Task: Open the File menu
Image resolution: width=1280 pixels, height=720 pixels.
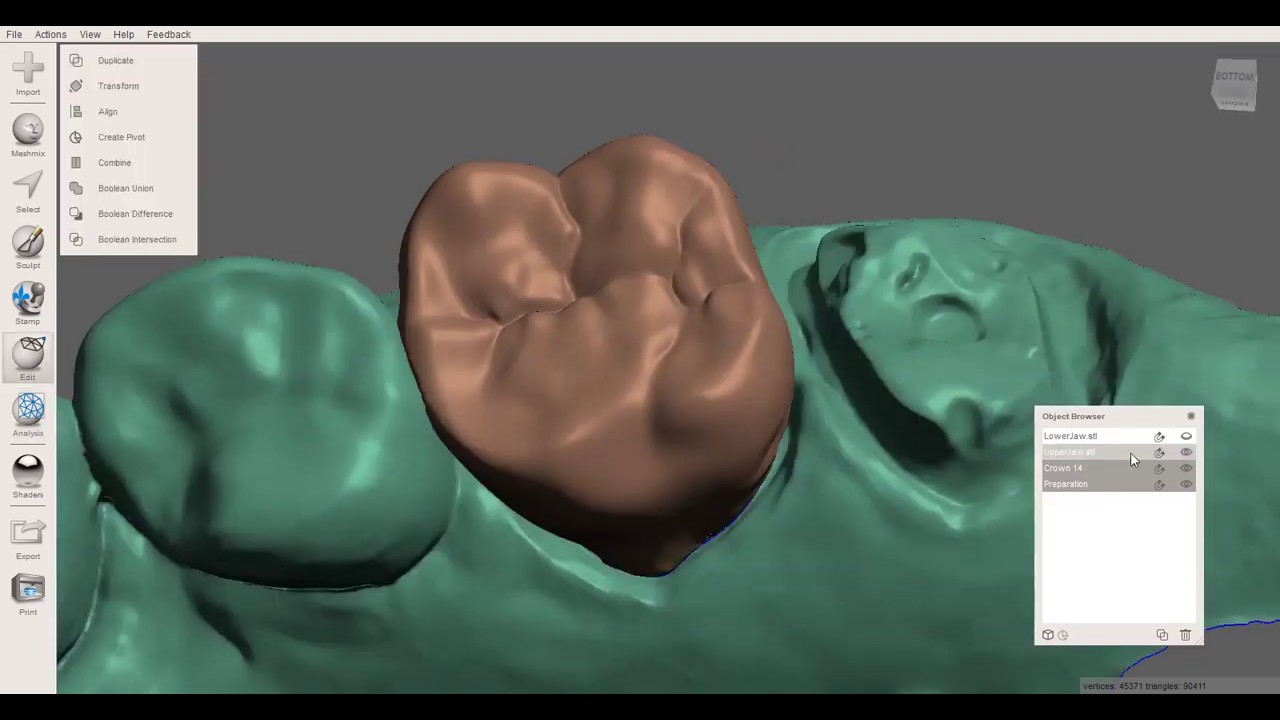Action: 14,34
